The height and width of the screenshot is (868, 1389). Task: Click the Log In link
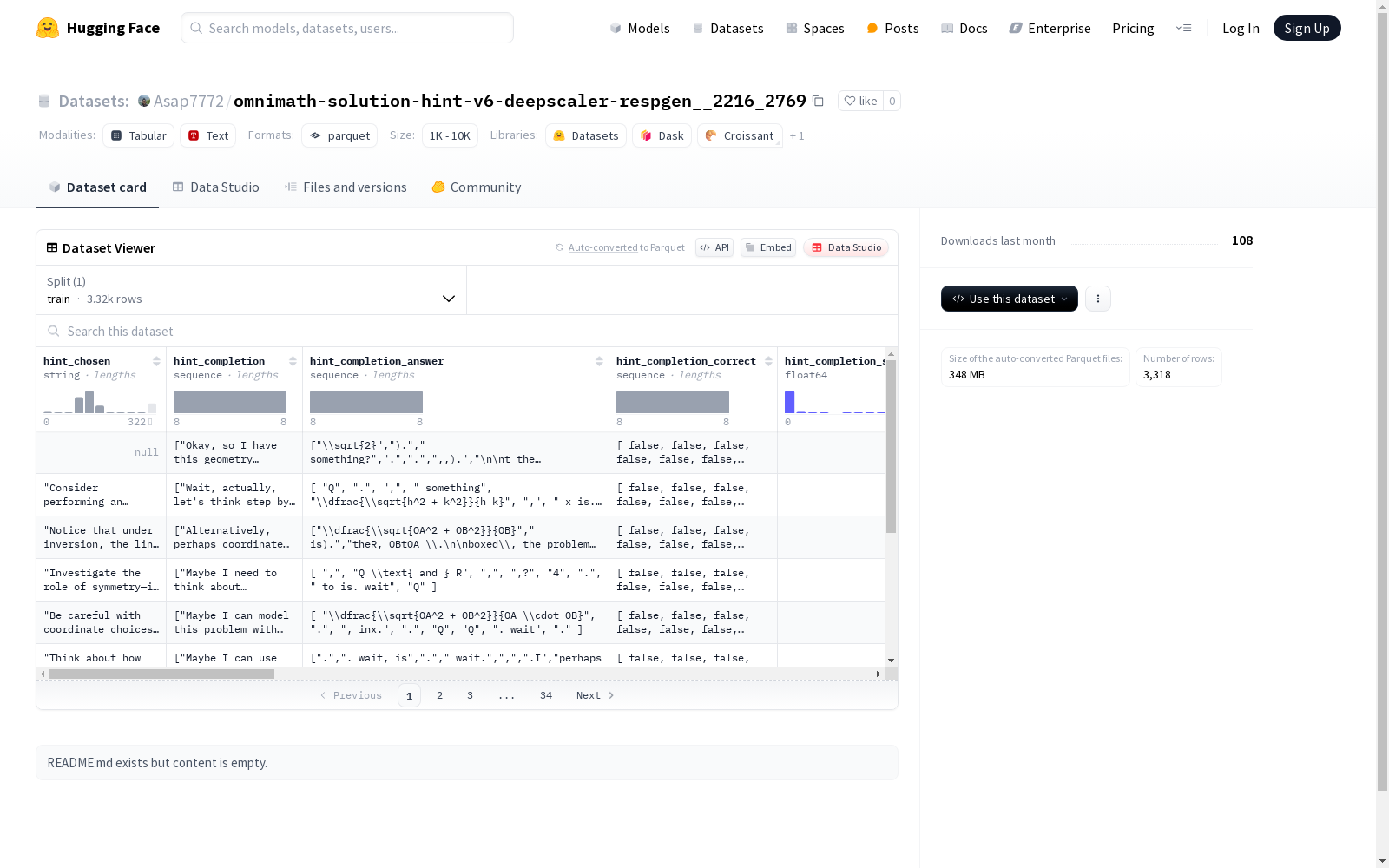(x=1241, y=28)
